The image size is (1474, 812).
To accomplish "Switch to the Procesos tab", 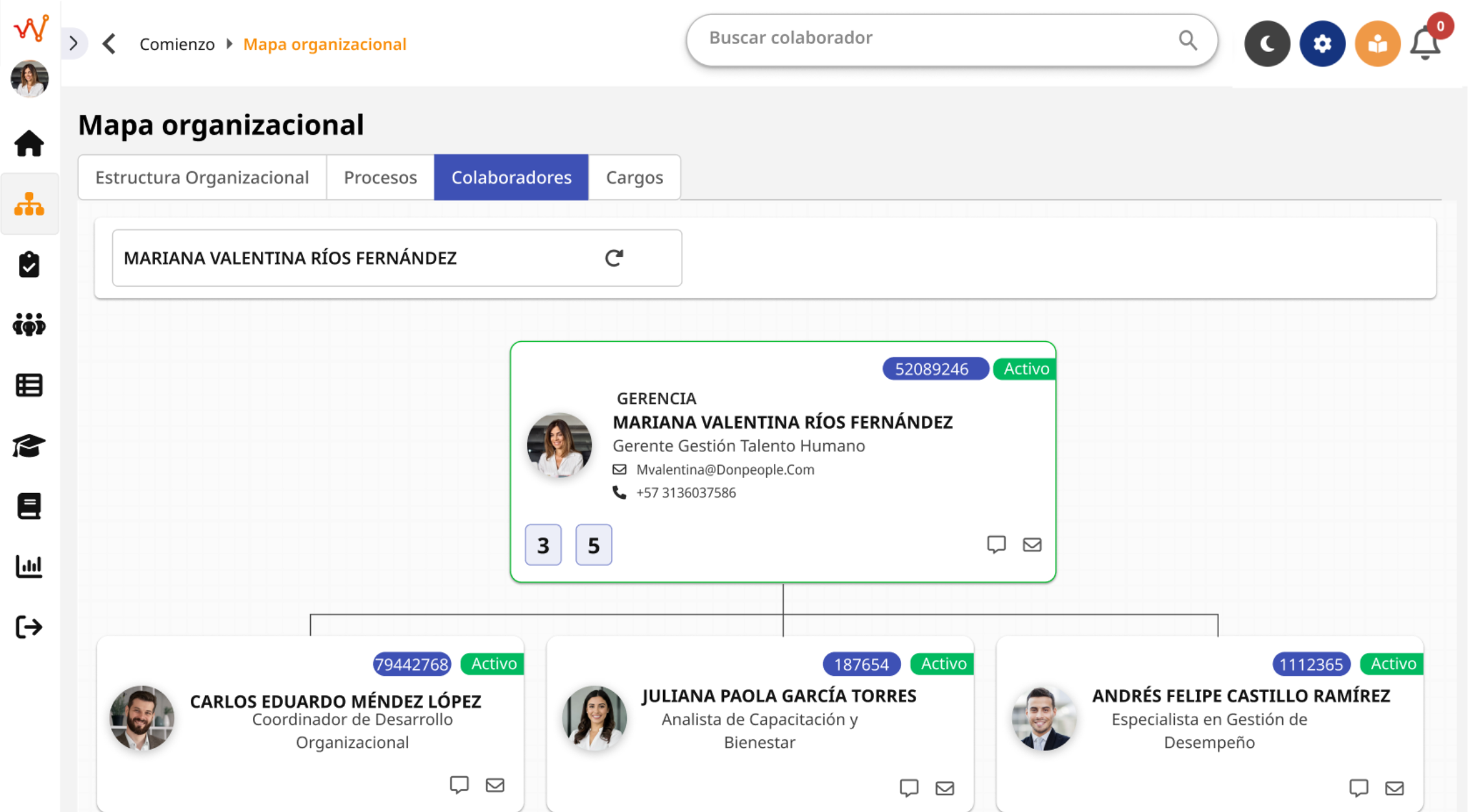I will click(380, 177).
